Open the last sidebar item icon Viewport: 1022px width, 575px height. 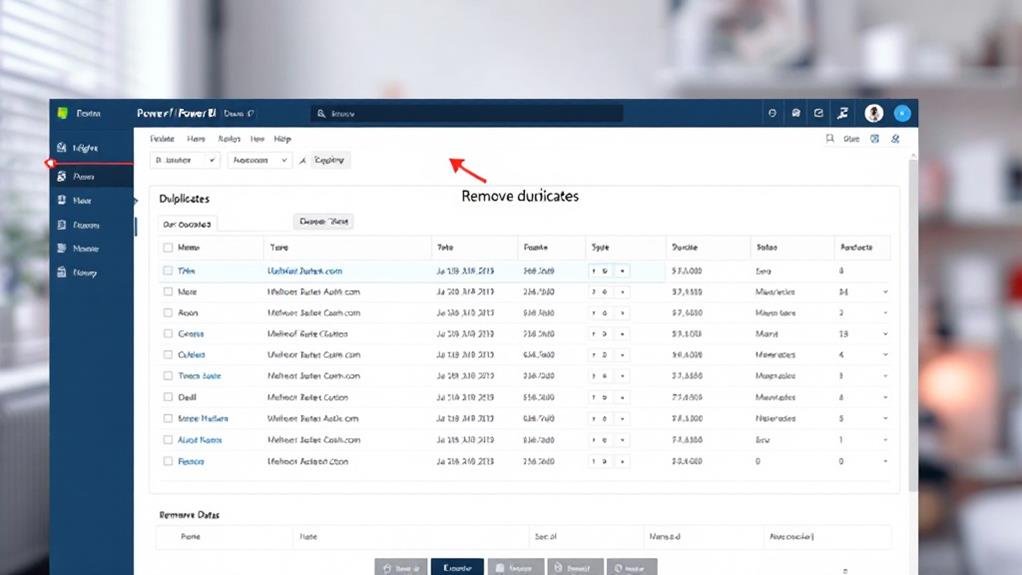pyautogui.click(x=62, y=273)
